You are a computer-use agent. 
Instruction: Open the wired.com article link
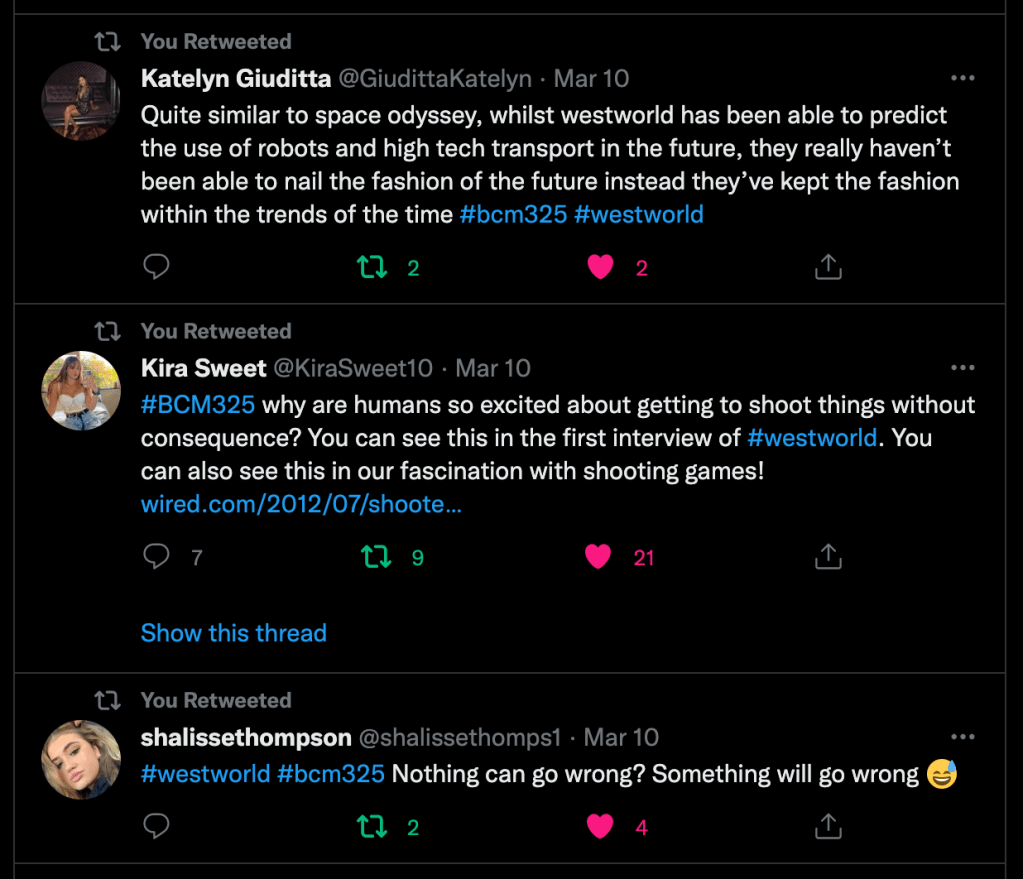[x=300, y=504]
